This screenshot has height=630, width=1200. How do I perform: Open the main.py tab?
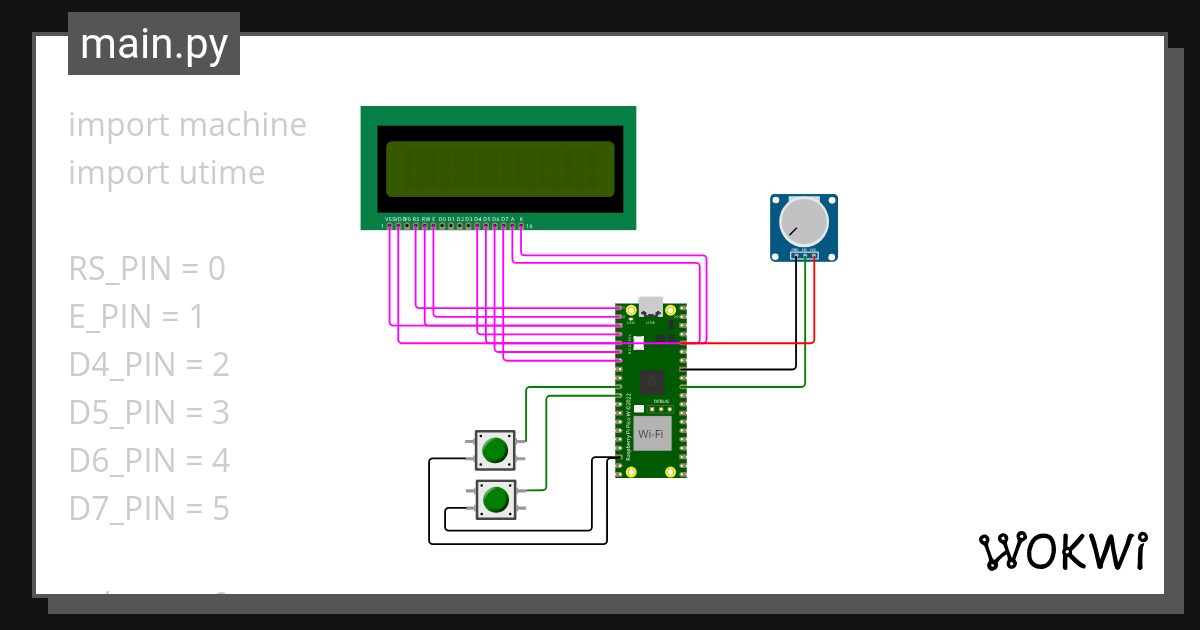[153, 43]
